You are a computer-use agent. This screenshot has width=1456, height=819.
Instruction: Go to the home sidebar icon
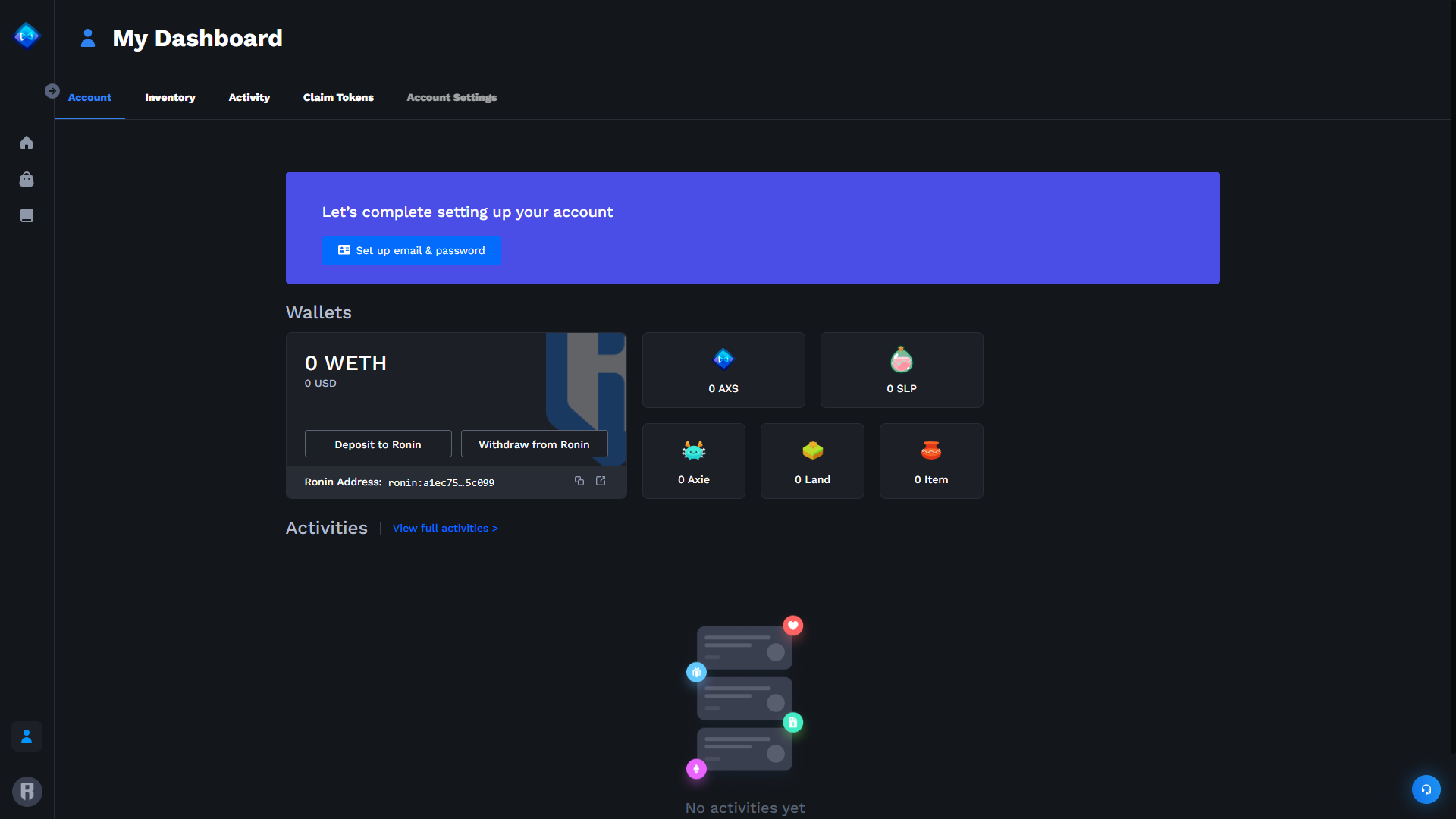27,143
